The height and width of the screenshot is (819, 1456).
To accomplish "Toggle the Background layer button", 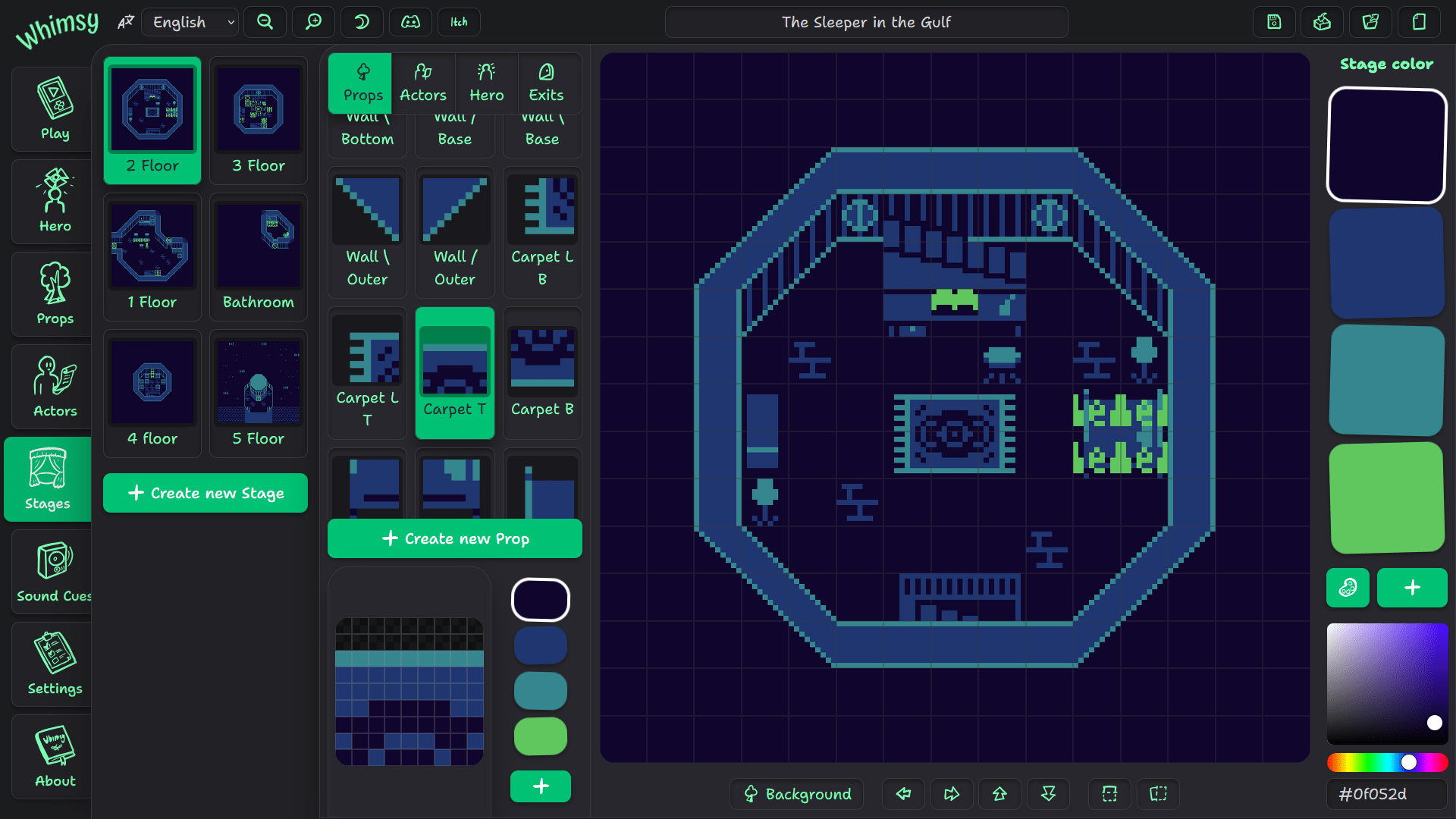I will pyautogui.click(x=796, y=794).
